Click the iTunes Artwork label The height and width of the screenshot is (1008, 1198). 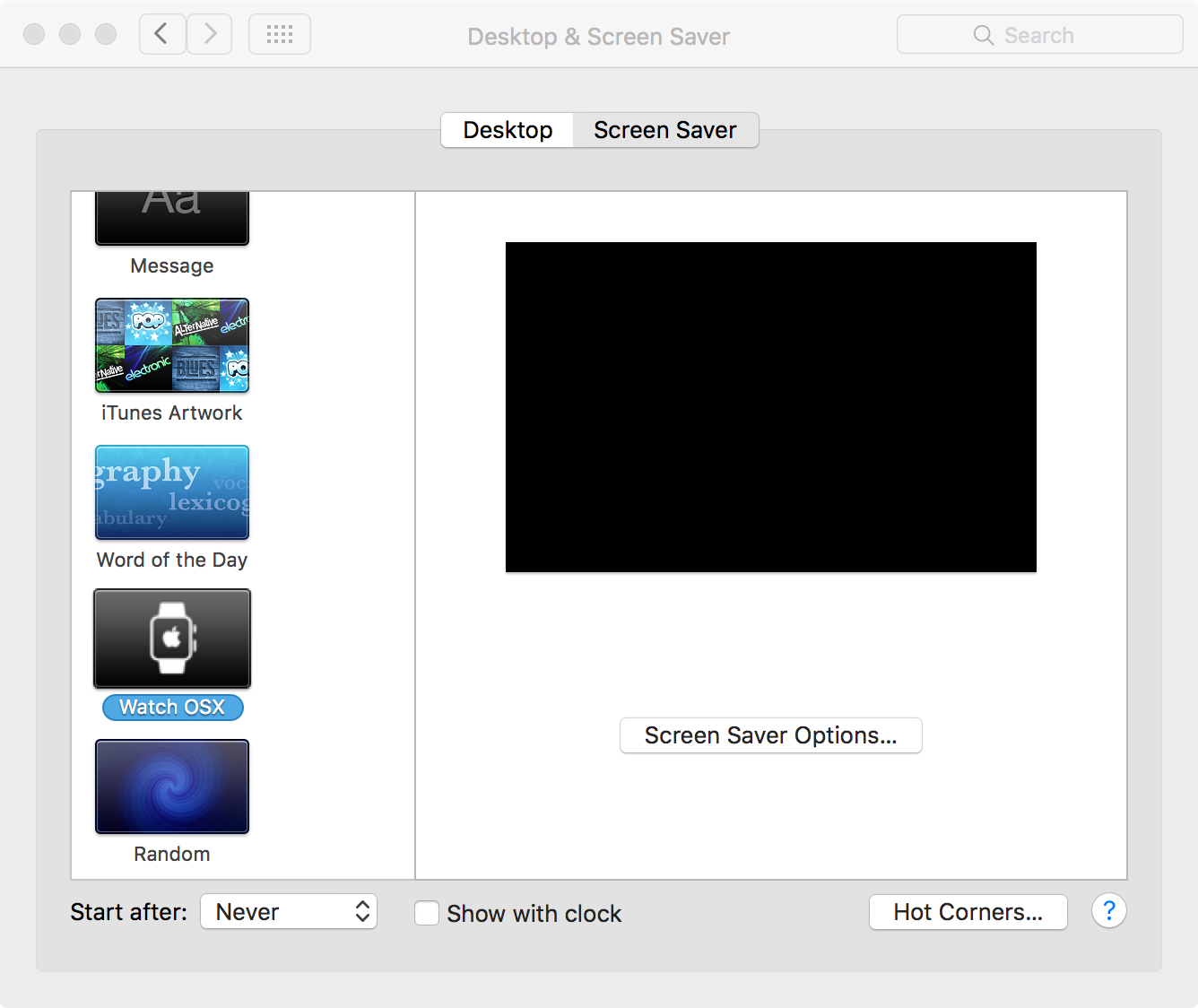(172, 413)
